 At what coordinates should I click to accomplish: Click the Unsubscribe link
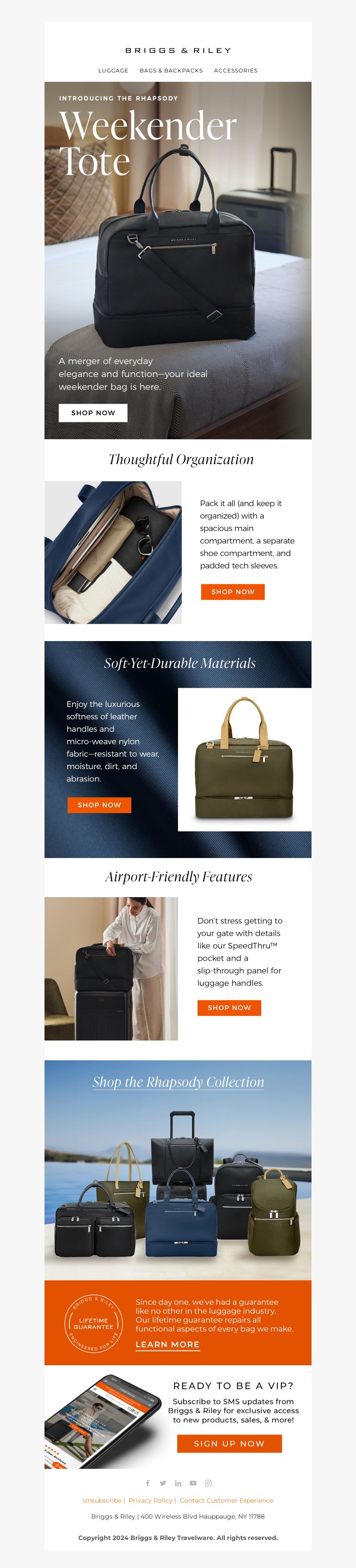102,1500
